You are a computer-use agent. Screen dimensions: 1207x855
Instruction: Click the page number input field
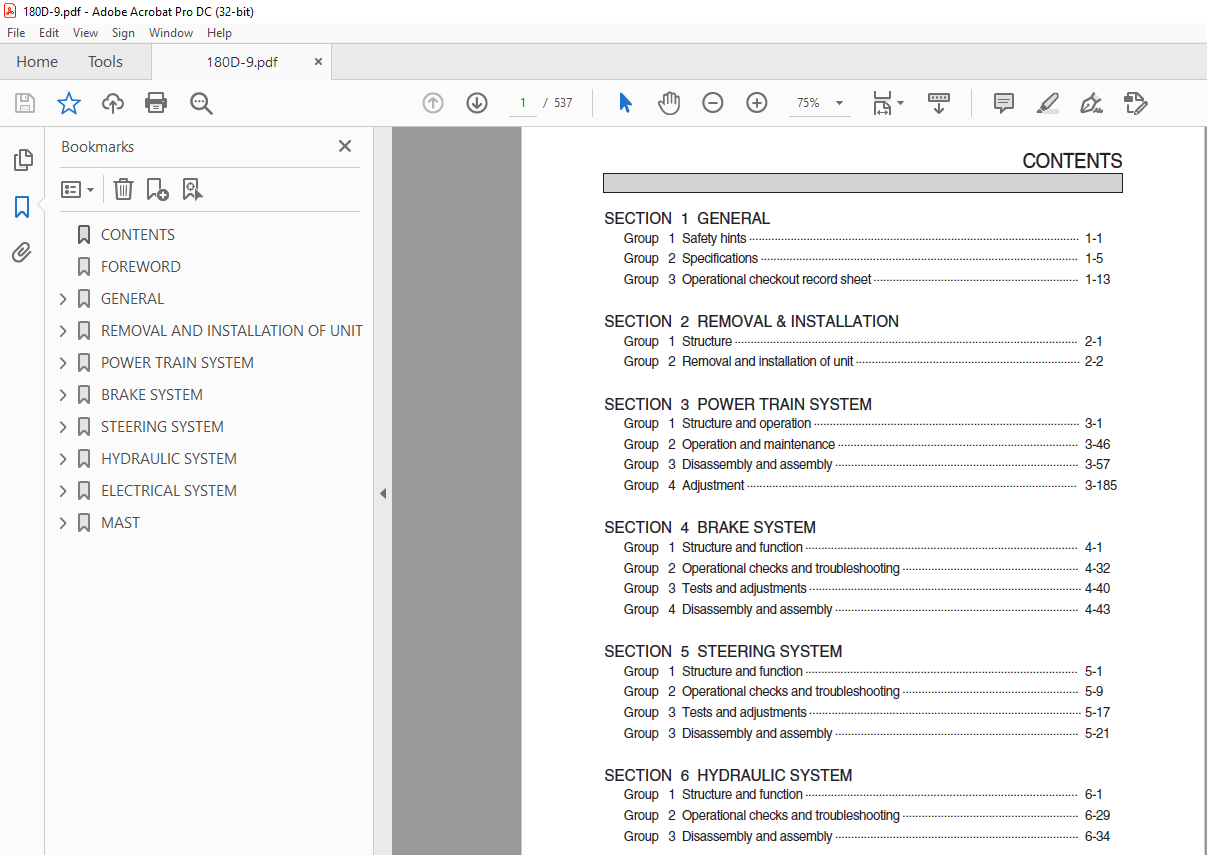[x=522, y=103]
